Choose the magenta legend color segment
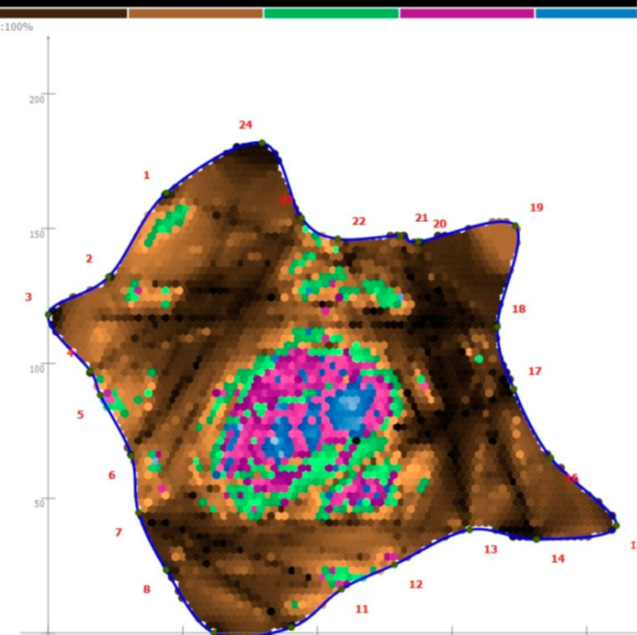637x635 pixels. 467,13
